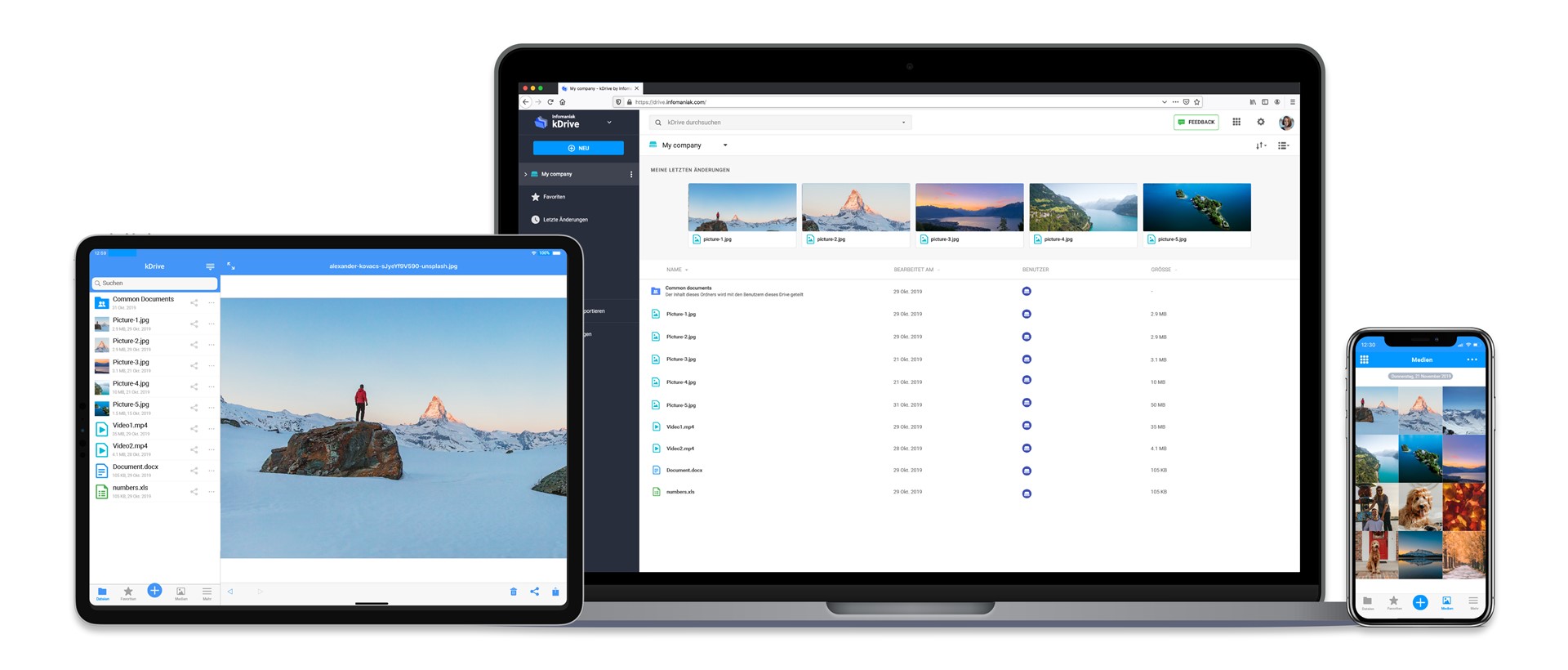
Task: Delete the image with the tablet trash icon
Action: pyautogui.click(x=514, y=592)
